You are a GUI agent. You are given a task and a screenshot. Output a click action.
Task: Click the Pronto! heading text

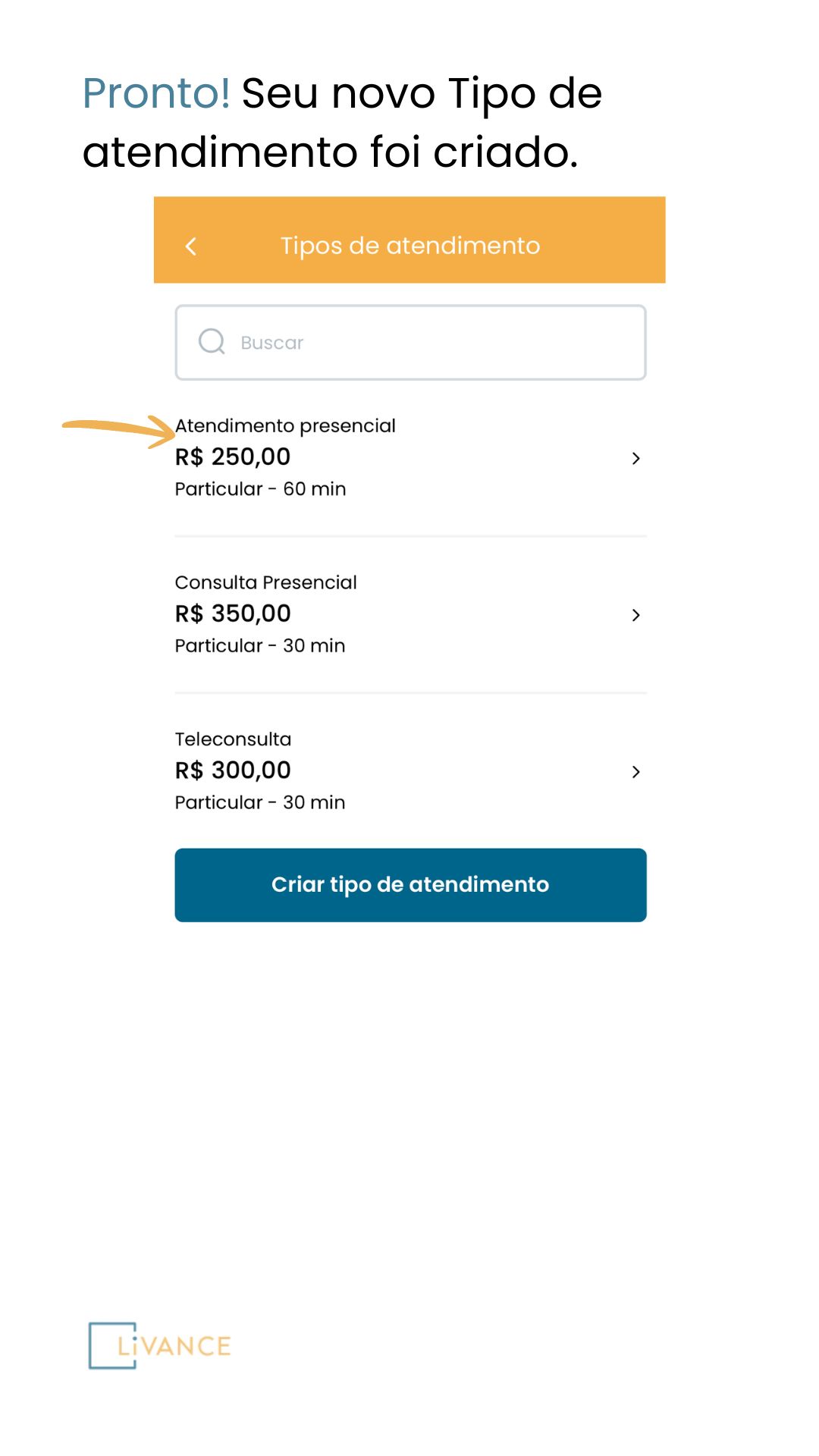click(156, 93)
